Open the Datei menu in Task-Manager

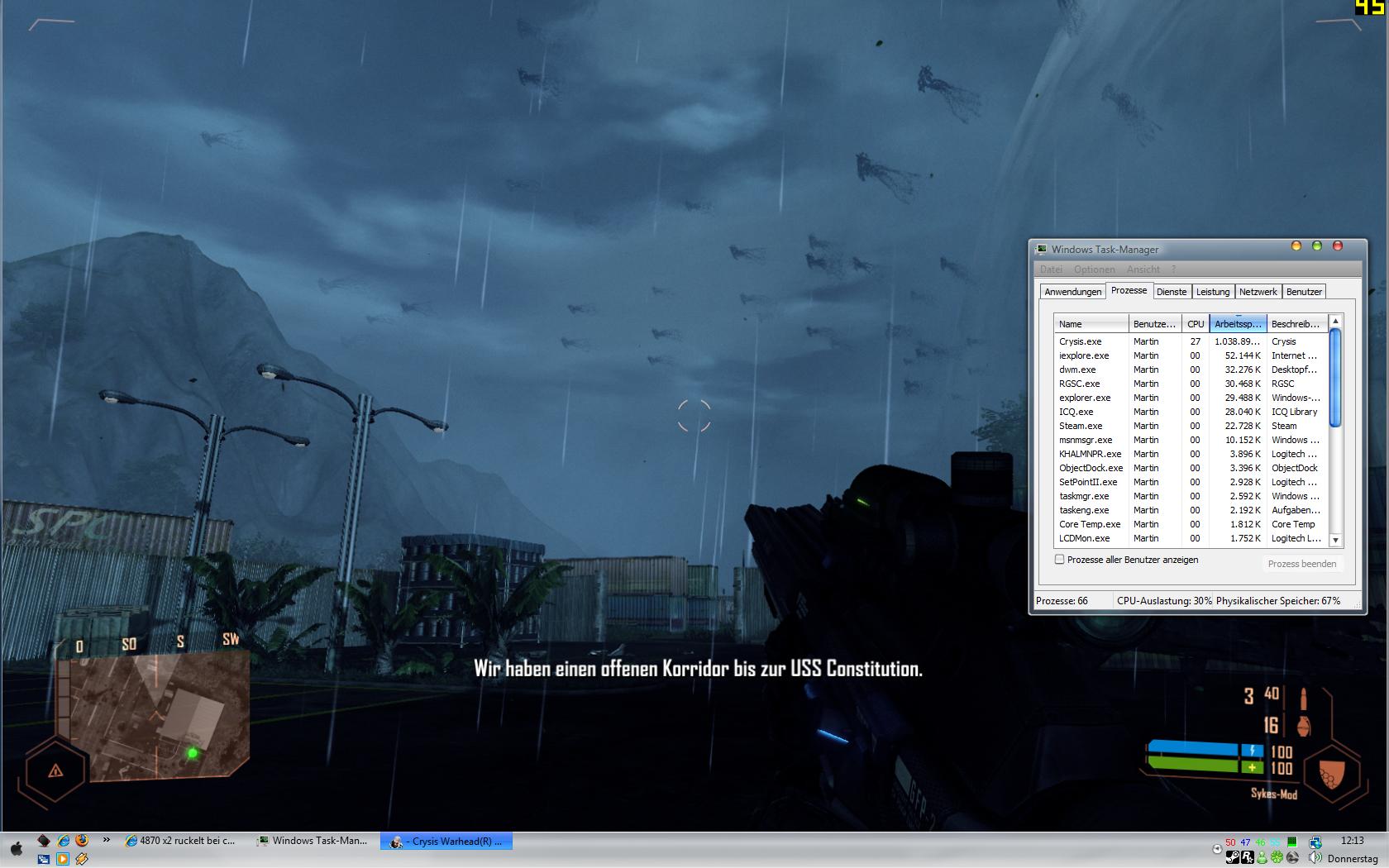pos(1051,269)
